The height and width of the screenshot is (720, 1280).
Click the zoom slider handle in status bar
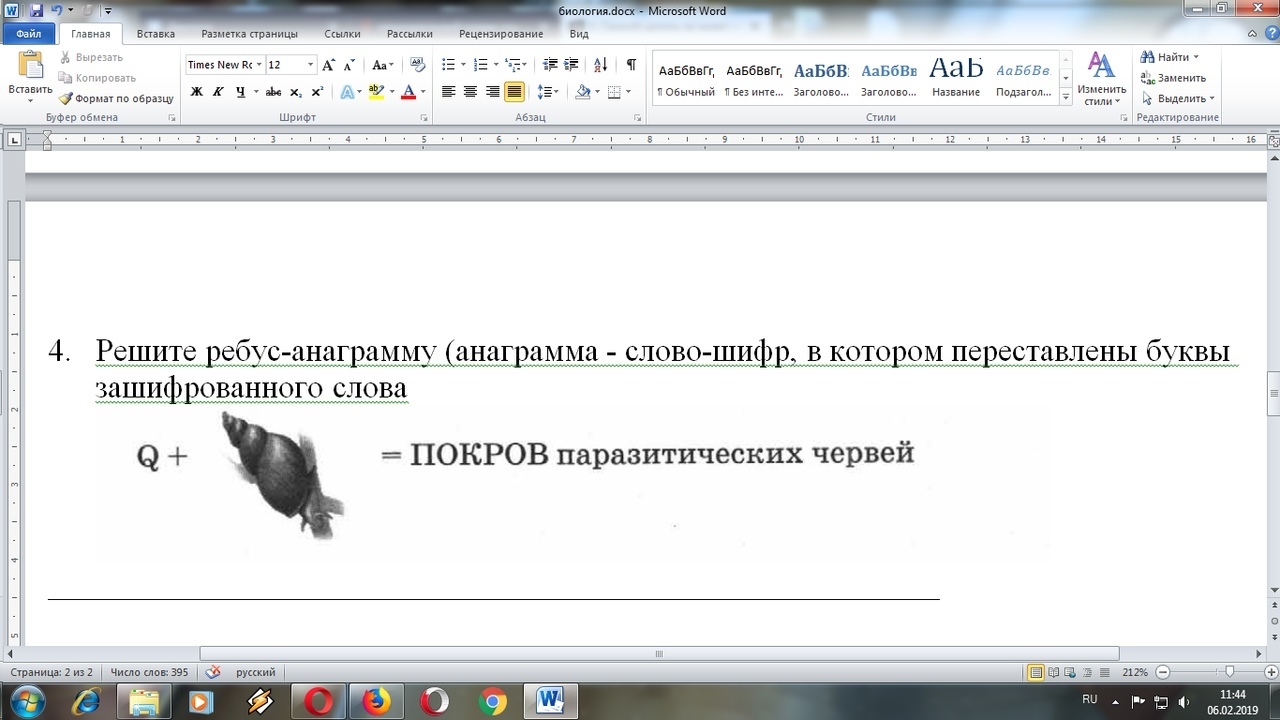pyautogui.click(x=1229, y=672)
